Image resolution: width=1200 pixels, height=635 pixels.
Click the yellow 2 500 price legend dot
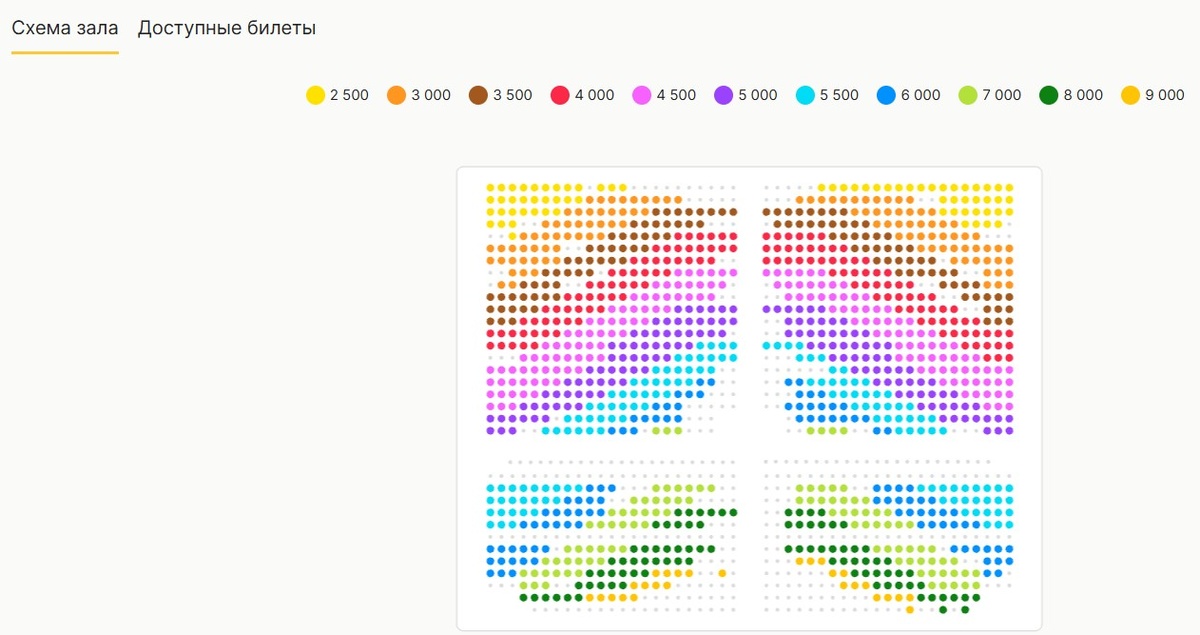coord(315,95)
